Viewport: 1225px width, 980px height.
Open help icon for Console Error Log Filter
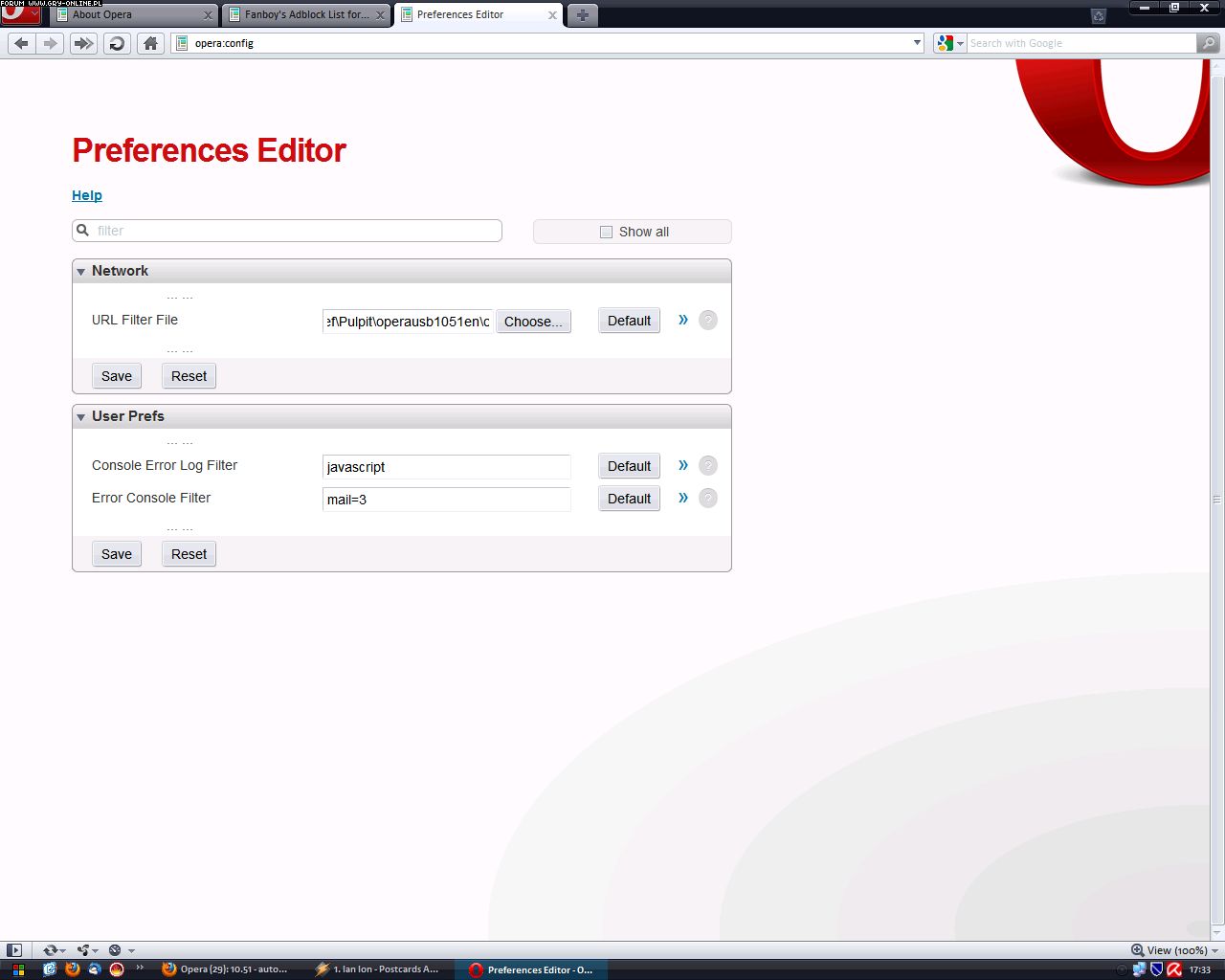(708, 466)
